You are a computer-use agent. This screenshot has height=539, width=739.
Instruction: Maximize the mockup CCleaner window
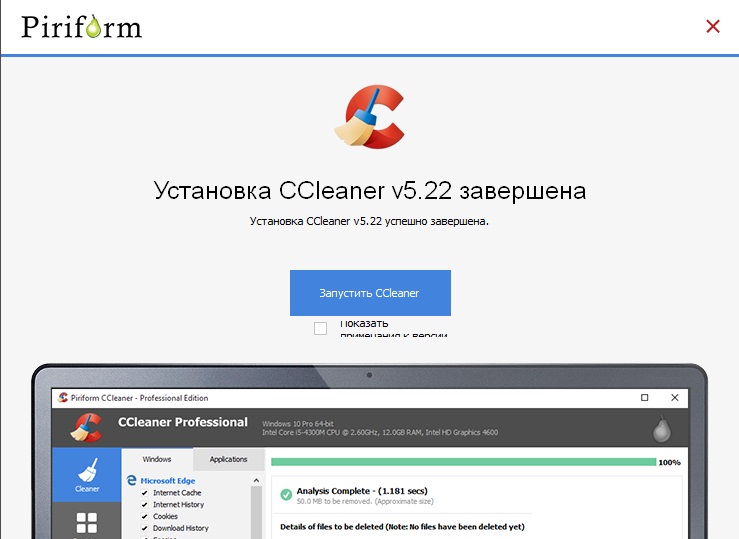pyautogui.click(x=644, y=398)
